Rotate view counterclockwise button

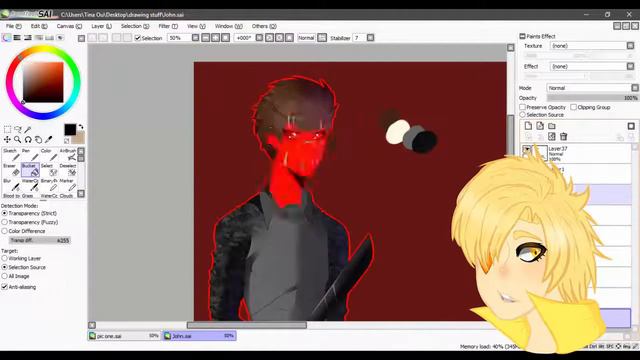click(269, 38)
